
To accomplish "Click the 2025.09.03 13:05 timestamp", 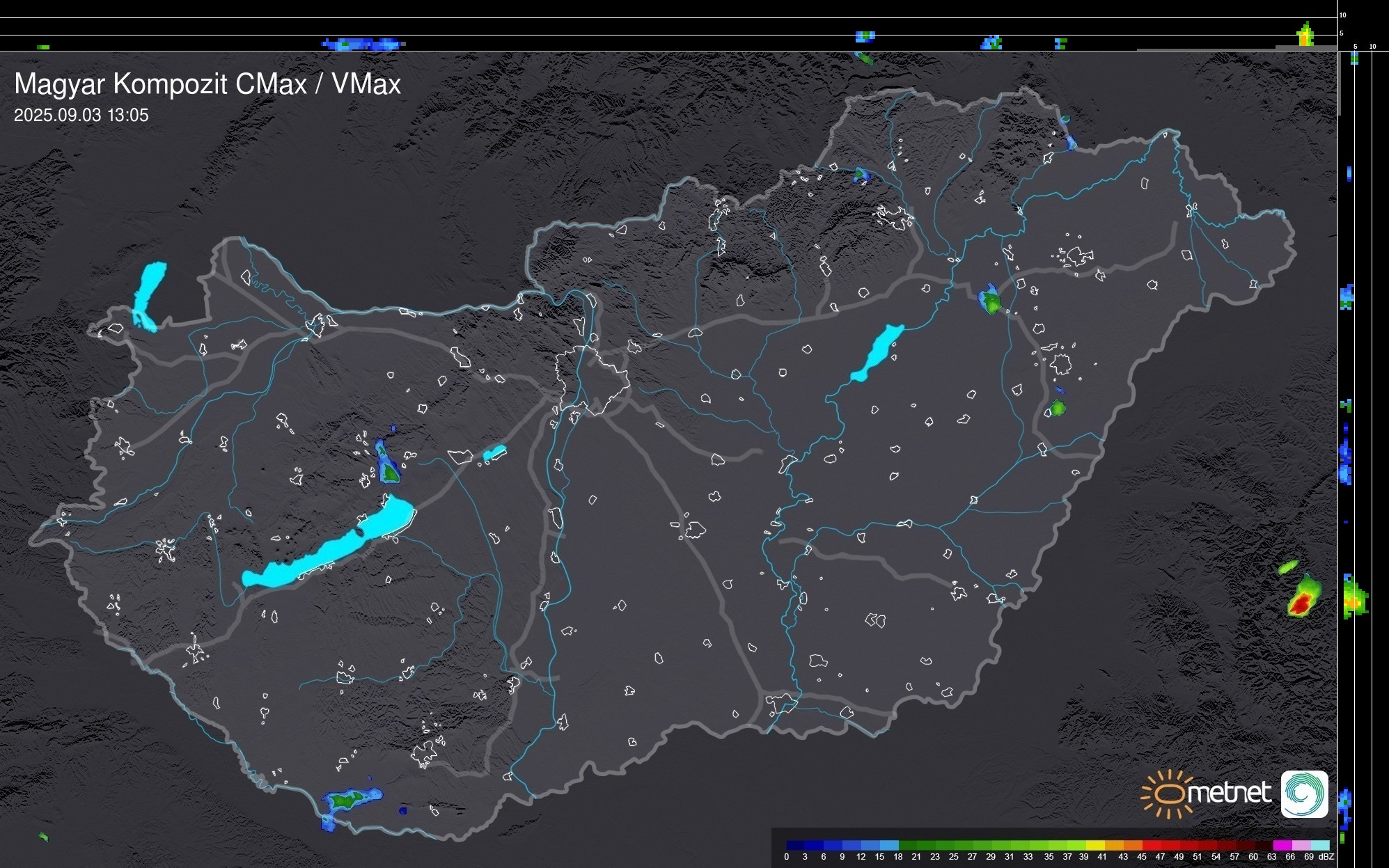I will click(x=81, y=116).
